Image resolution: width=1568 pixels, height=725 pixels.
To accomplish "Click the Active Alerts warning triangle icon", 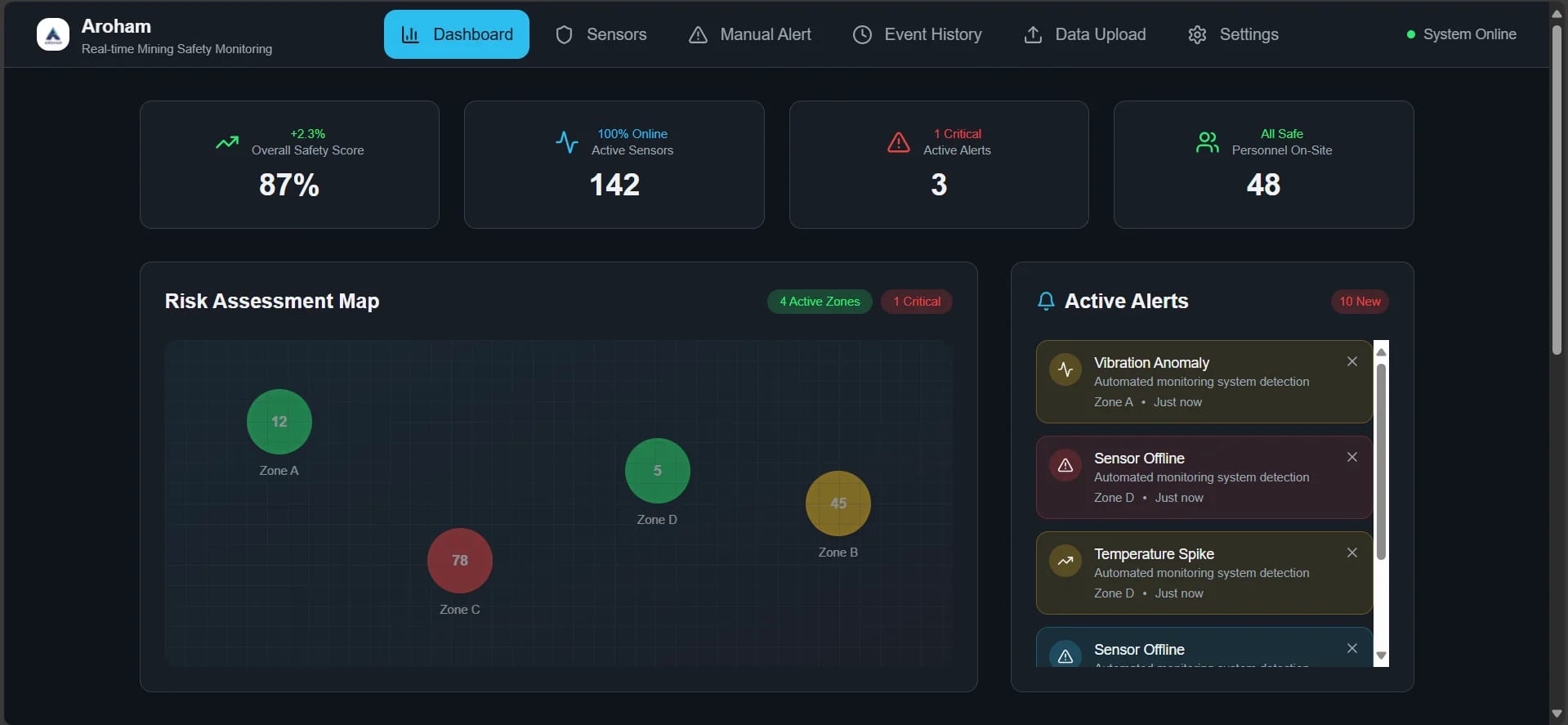I will [899, 142].
